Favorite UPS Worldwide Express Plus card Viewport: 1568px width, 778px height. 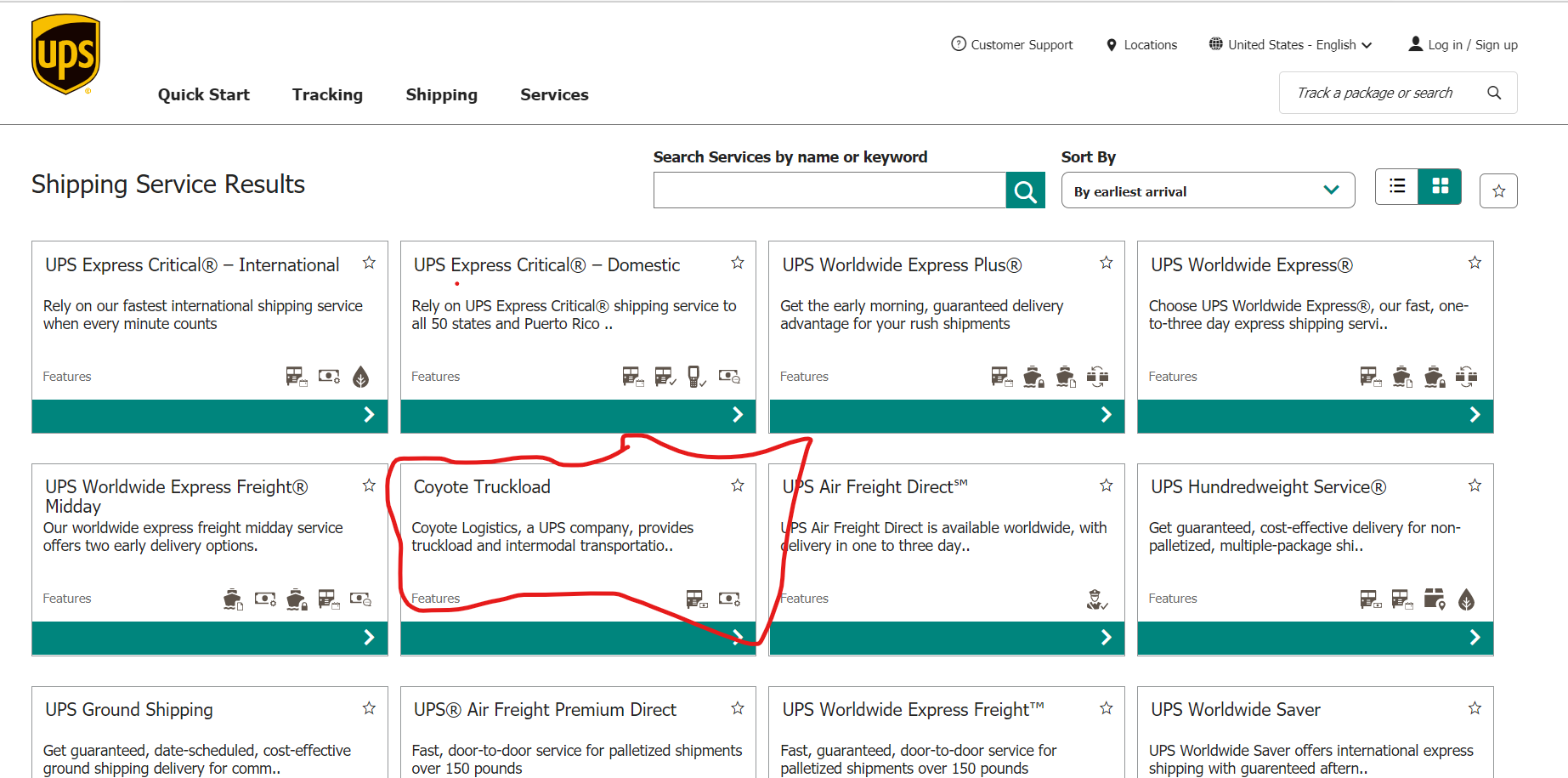(x=1106, y=263)
